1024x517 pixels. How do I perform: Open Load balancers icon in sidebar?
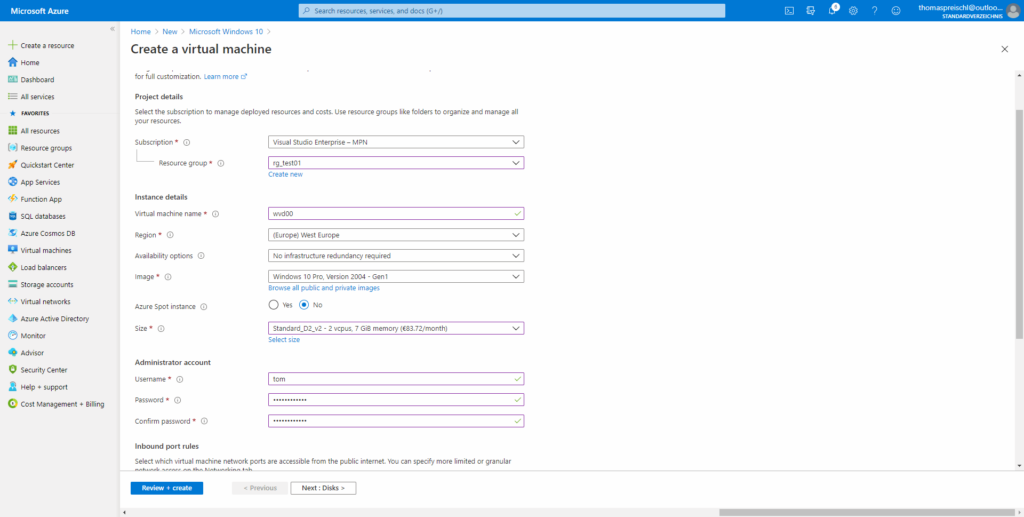pos(12,268)
